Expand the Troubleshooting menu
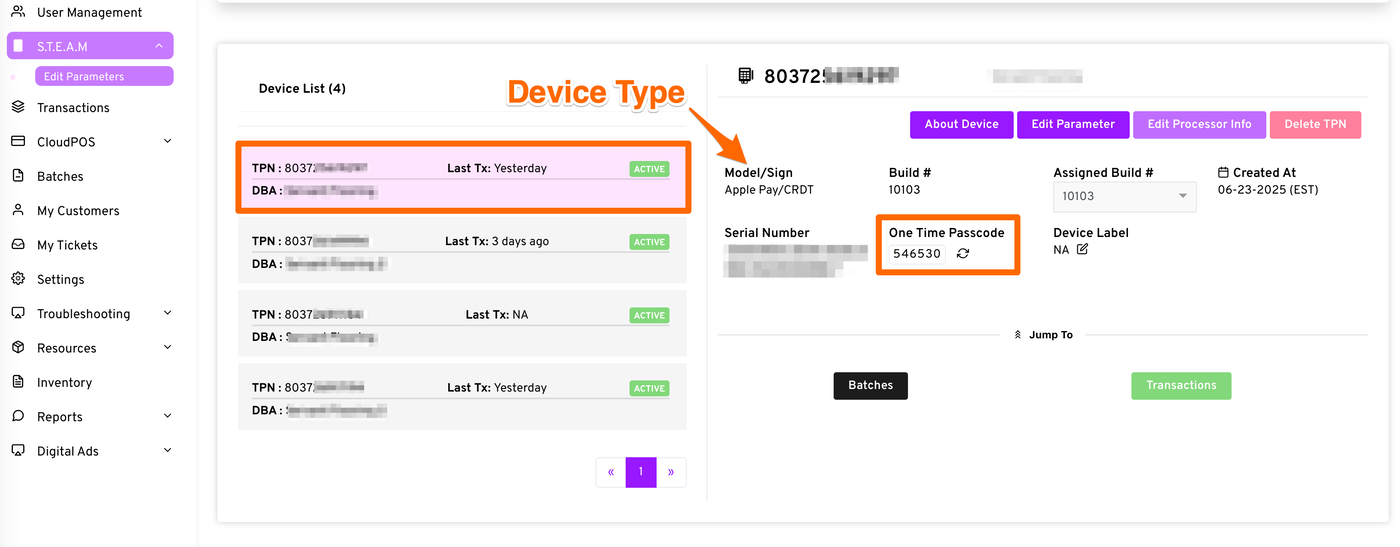 [167, 313]
